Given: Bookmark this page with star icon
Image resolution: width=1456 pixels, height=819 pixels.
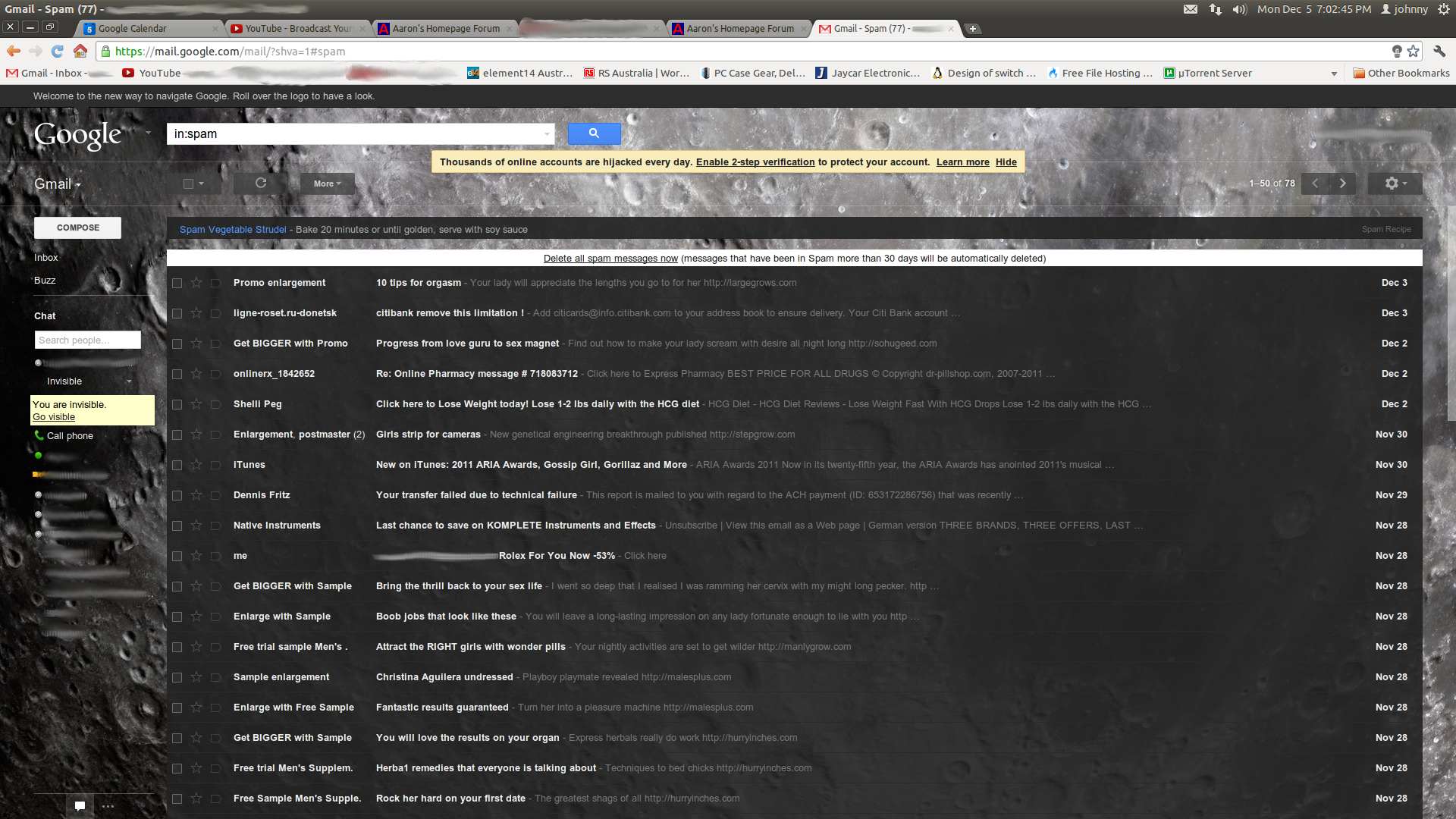Looking at the screenshot, I should (1414, 51).
